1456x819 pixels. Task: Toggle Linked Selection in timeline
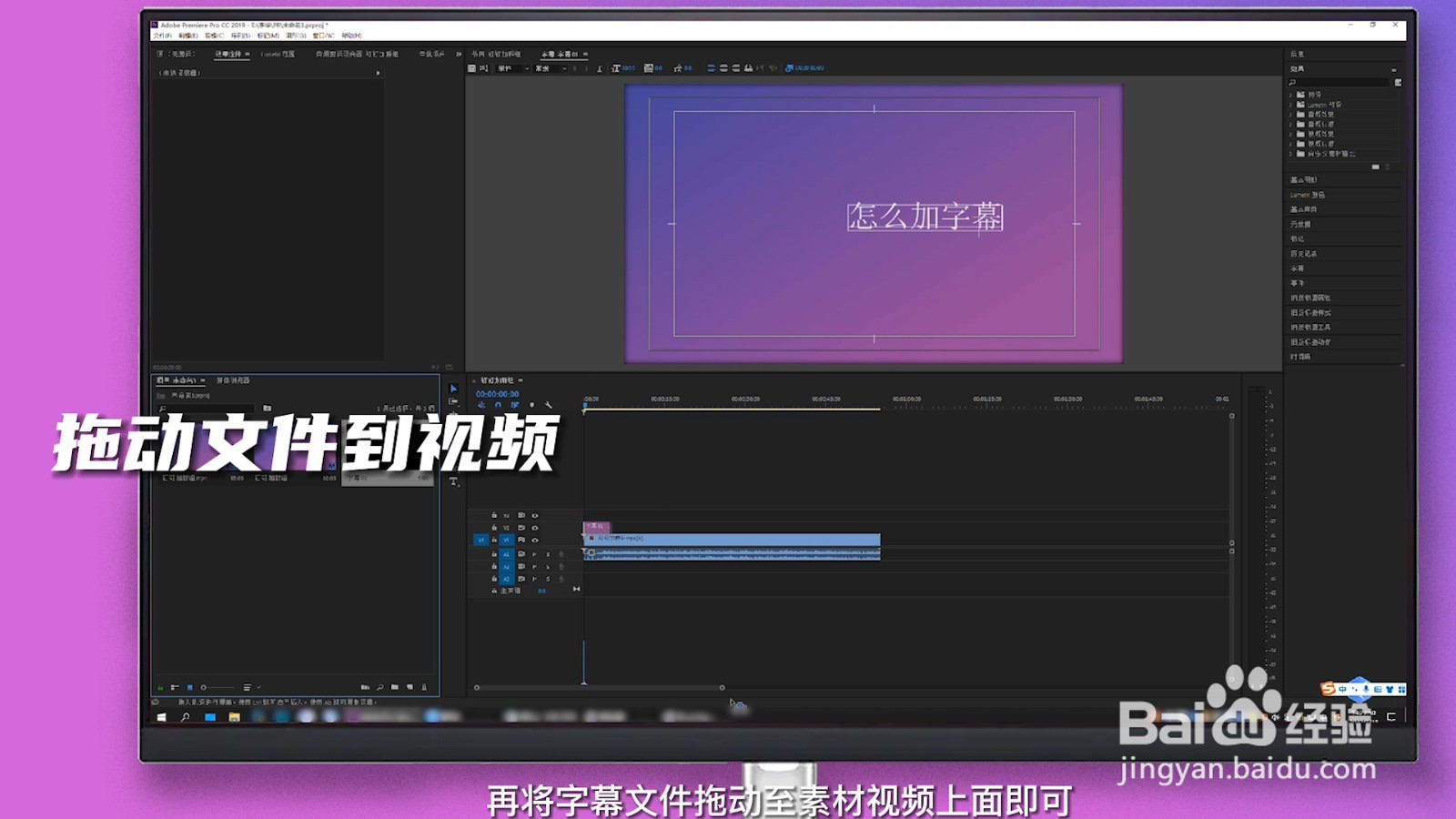click(515, 405)
